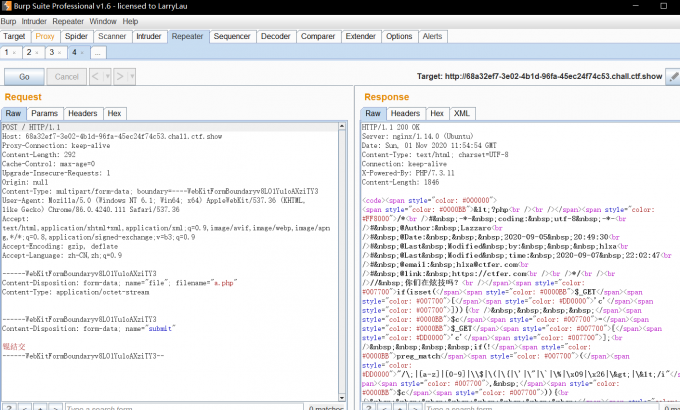Select the Repeater tool tab

point(187,36)
